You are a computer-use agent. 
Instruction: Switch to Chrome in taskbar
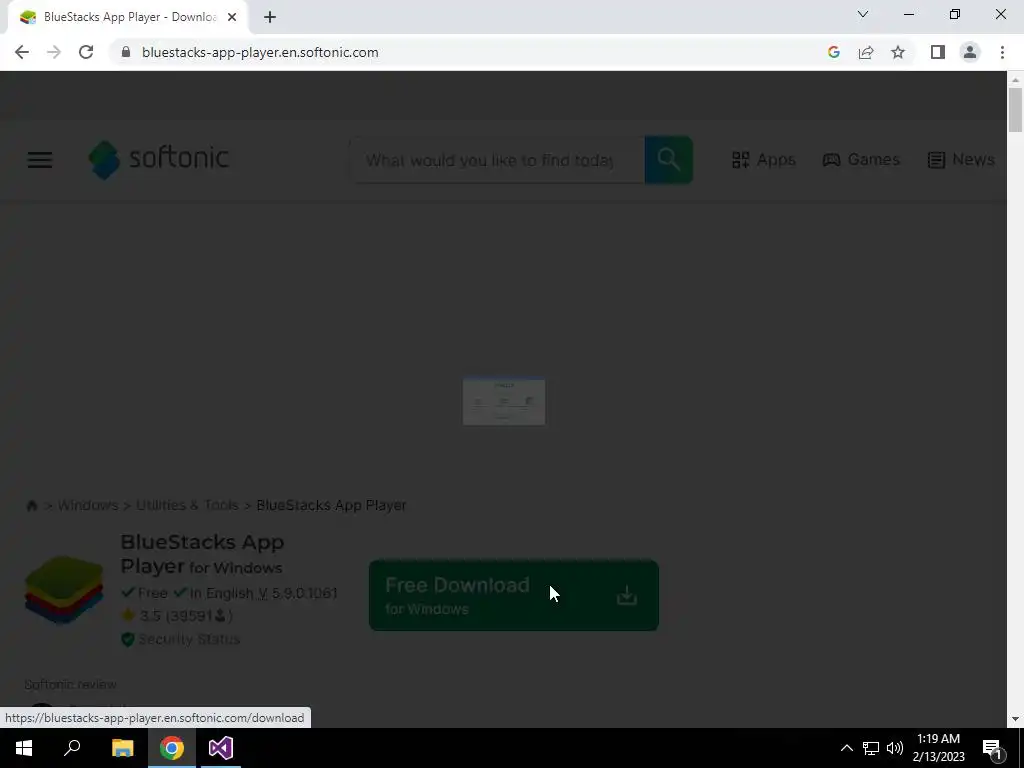pos(172,748)
